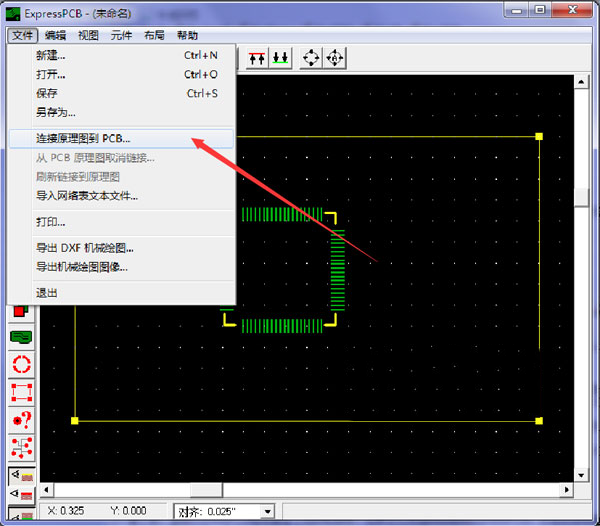Click the bottom green pad row of the component
Viewport: 600px width, 526px height.
[x=282, y=326]
